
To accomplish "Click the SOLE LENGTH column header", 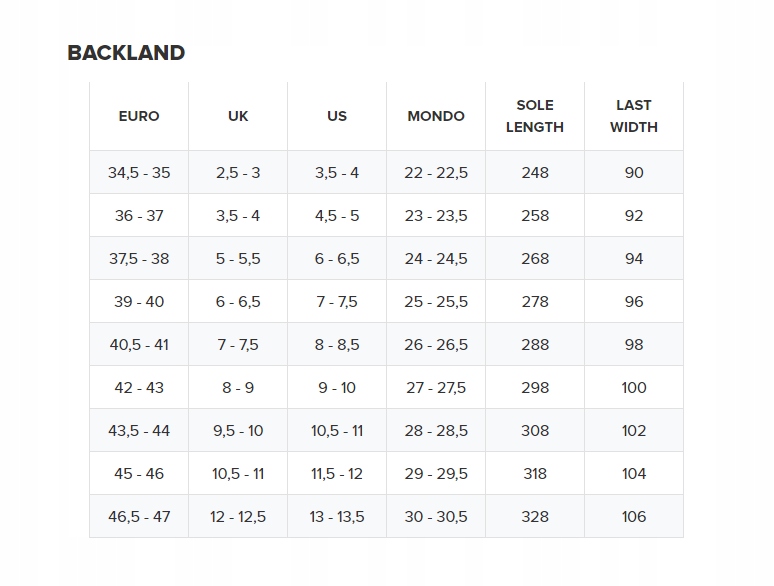I will pyautogui.click(x=535, y=116).
